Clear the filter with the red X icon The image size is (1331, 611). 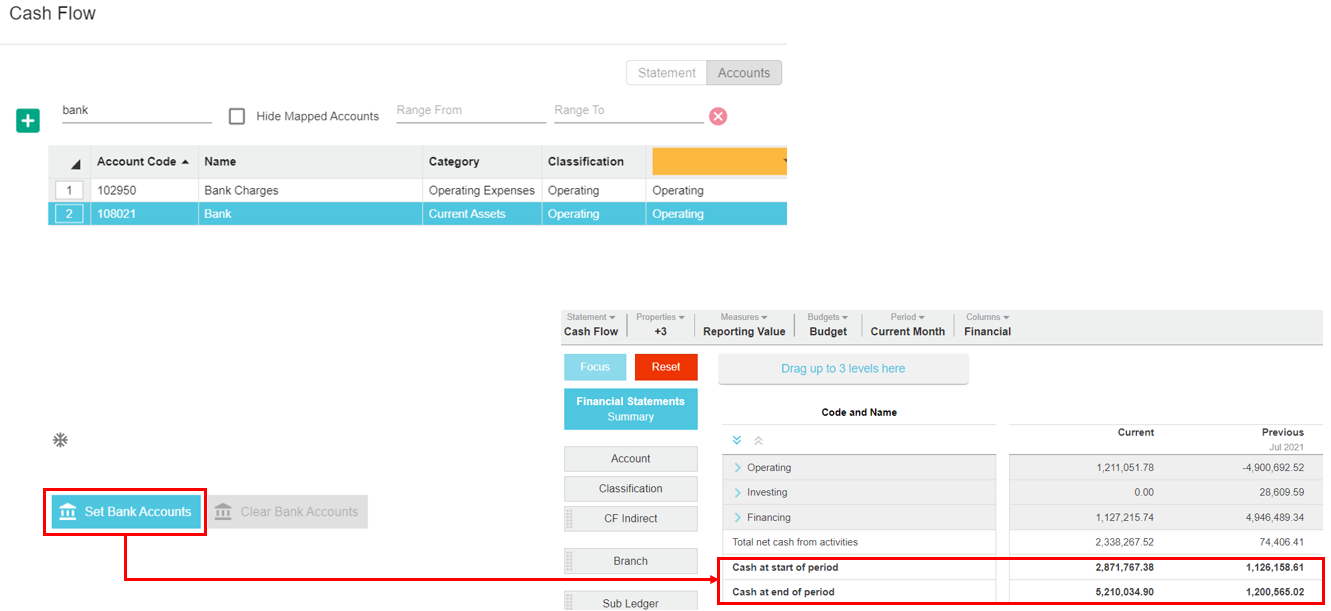tap(718, 116)
